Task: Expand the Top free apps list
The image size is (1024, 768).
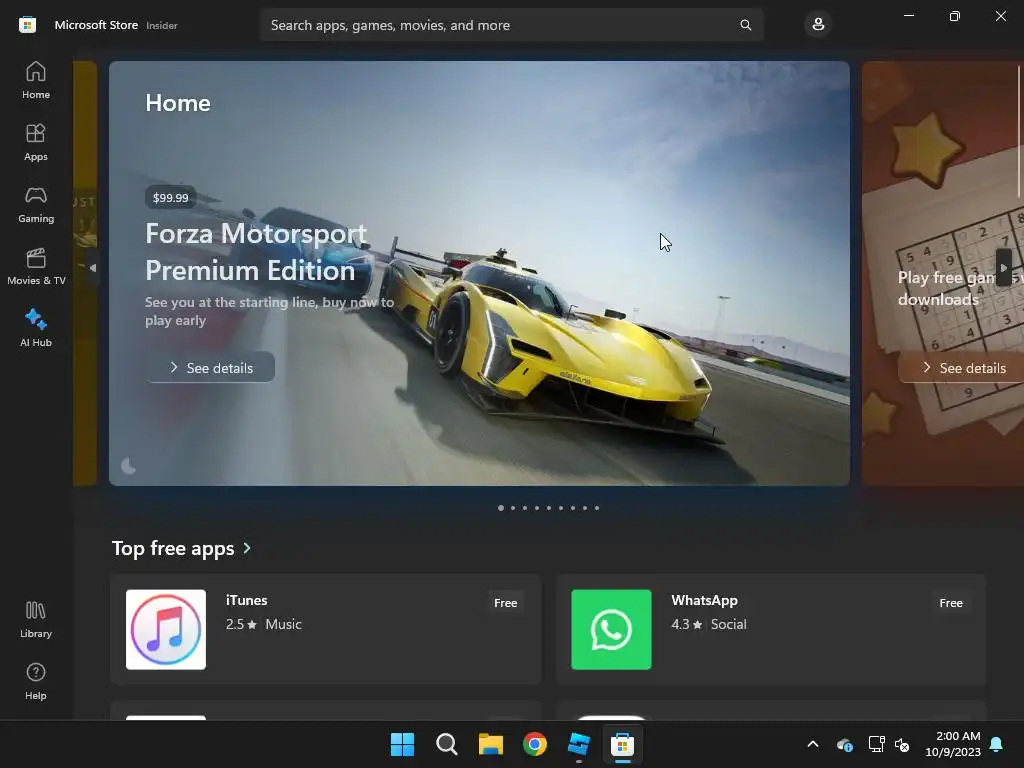Action: tap(247, 548)
